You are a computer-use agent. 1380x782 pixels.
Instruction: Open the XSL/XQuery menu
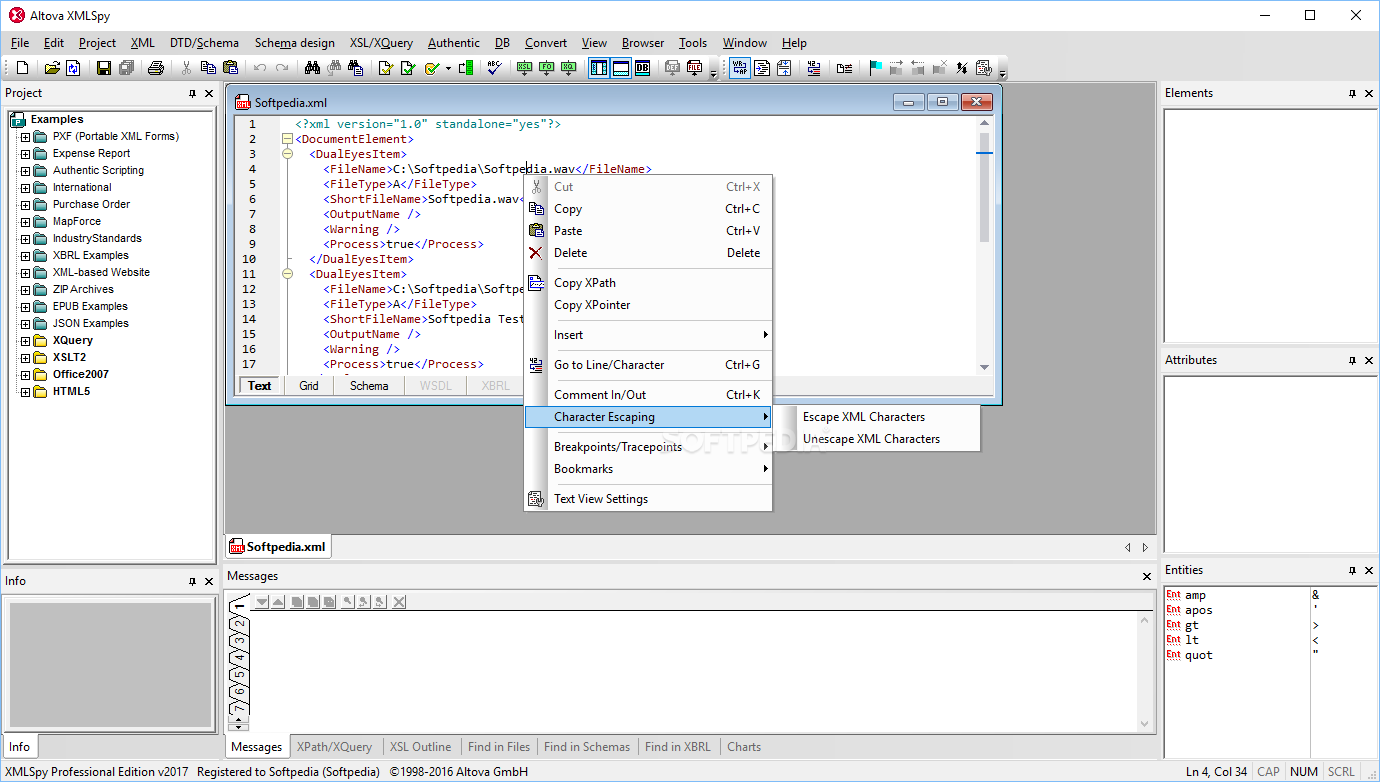[381, 43]
